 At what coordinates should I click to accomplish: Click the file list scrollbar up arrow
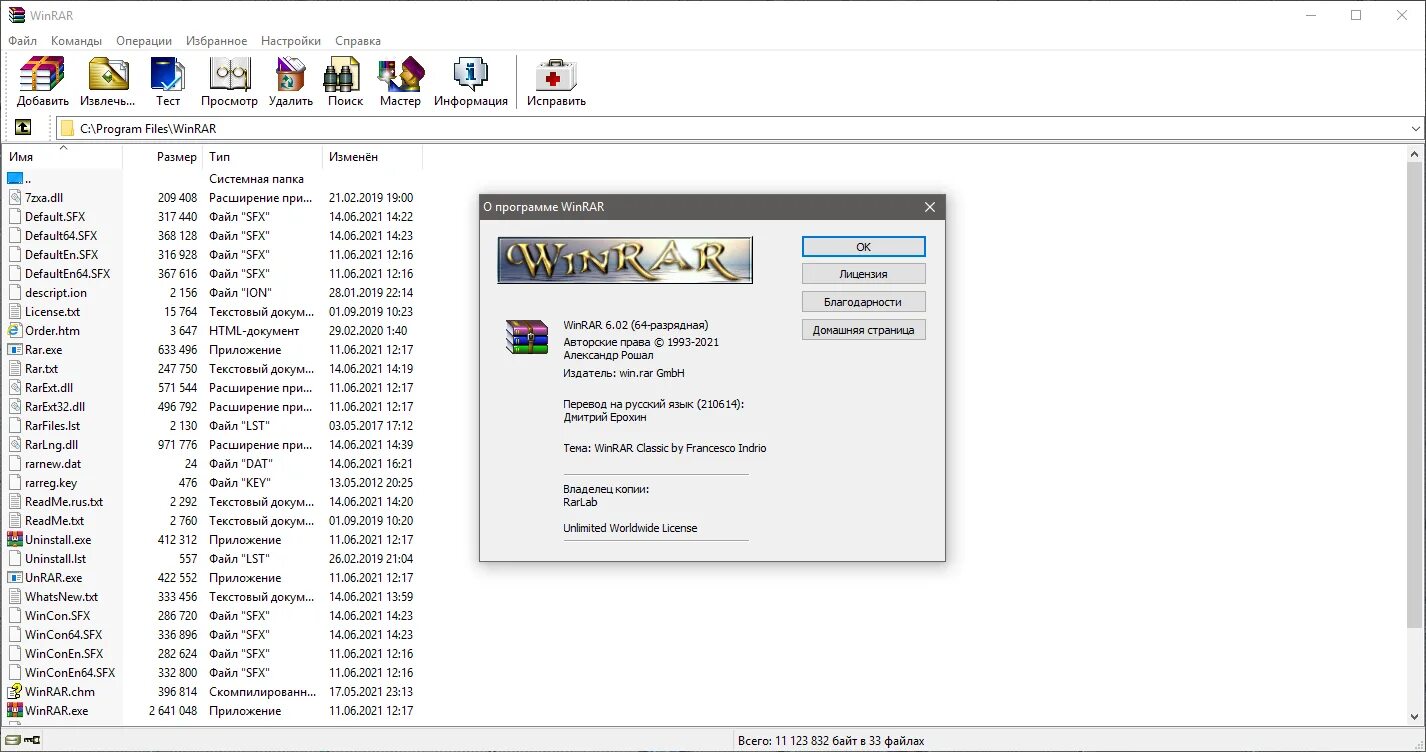(x=1416, y=154)
